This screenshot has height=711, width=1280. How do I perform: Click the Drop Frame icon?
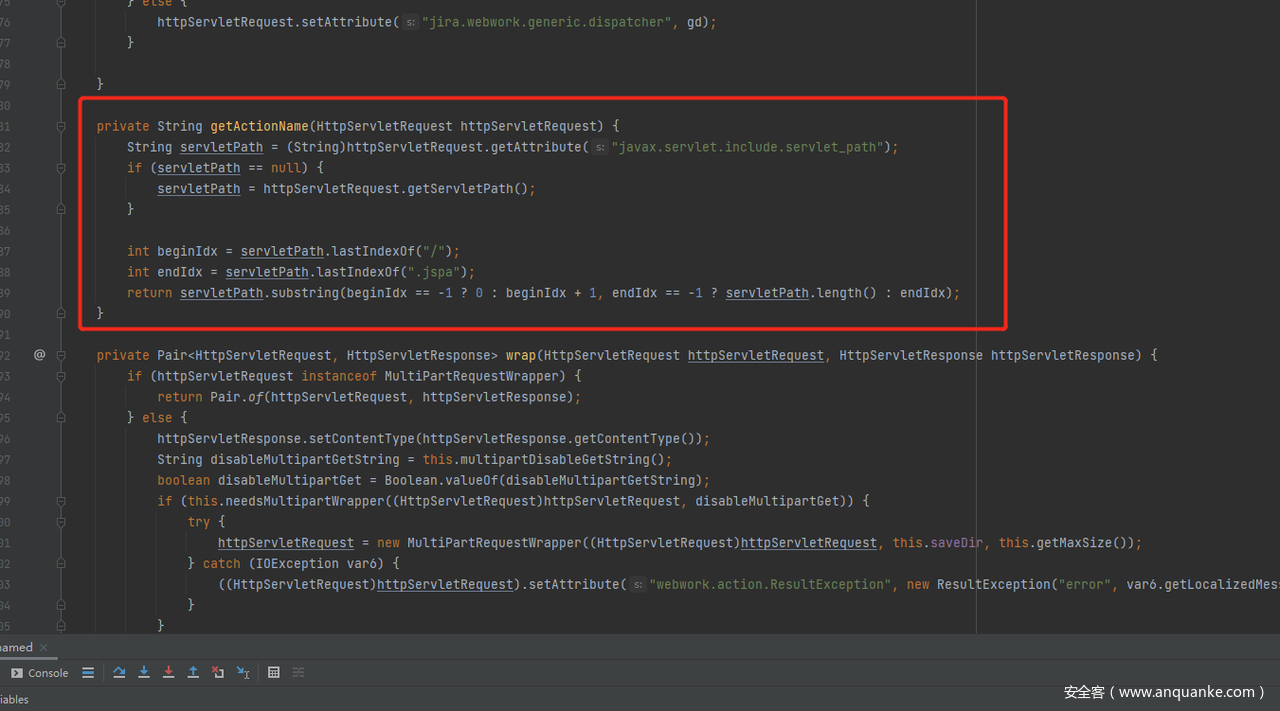tap(218, 673)
